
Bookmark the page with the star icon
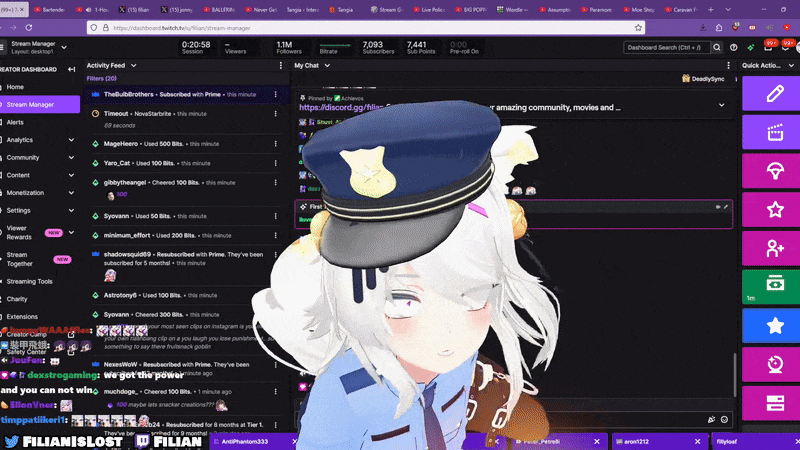click(x=638, y=28)
